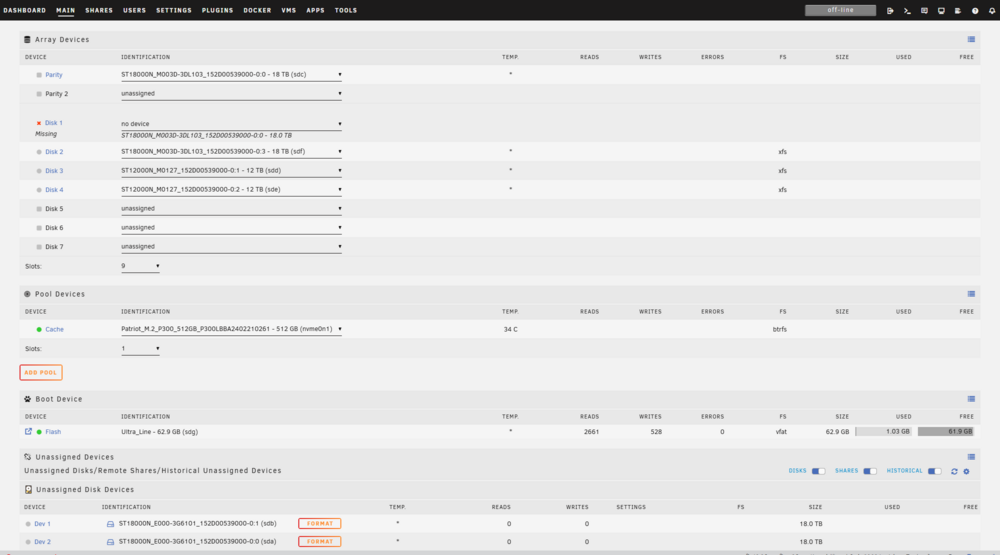This screenshot has height=555, width=1000.
Task: Click FORMAT button for Dev 1
Action: [320, 524]
